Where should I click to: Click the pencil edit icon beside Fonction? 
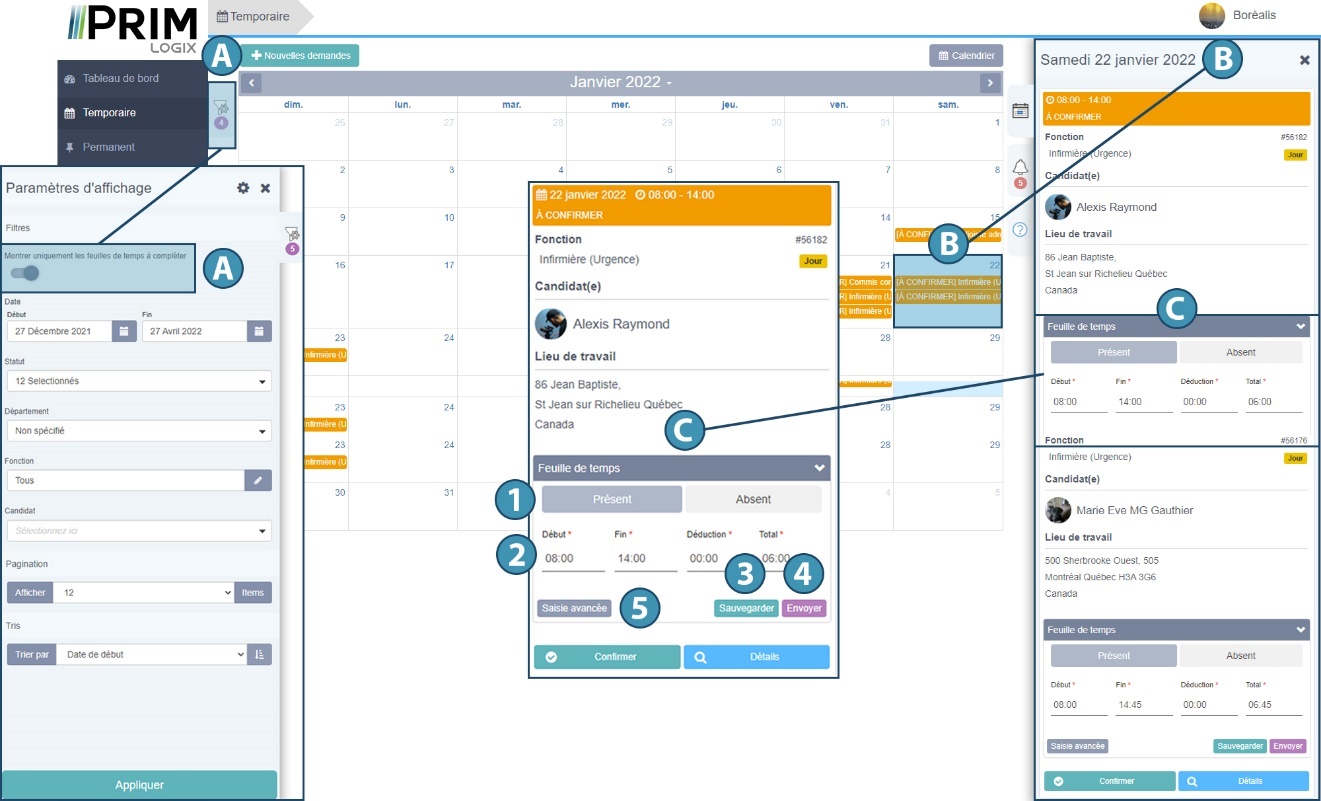(258, 480)
